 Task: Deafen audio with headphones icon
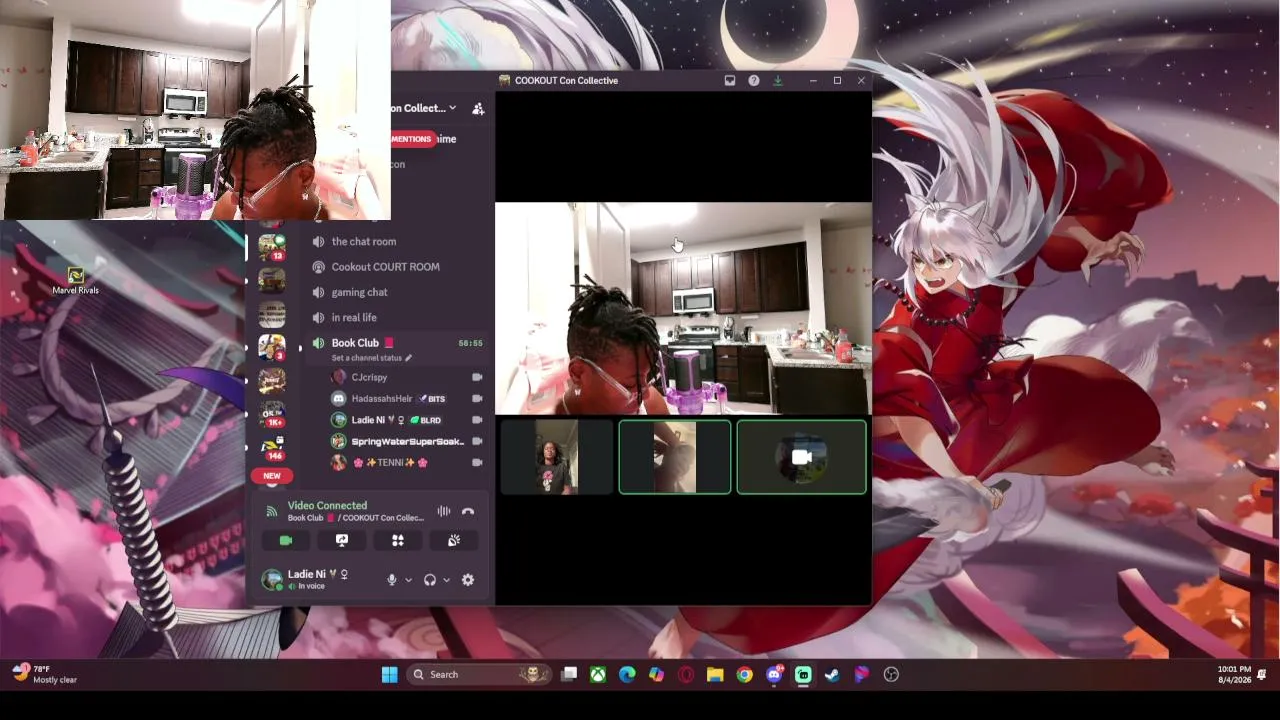[x=430, y=580]
